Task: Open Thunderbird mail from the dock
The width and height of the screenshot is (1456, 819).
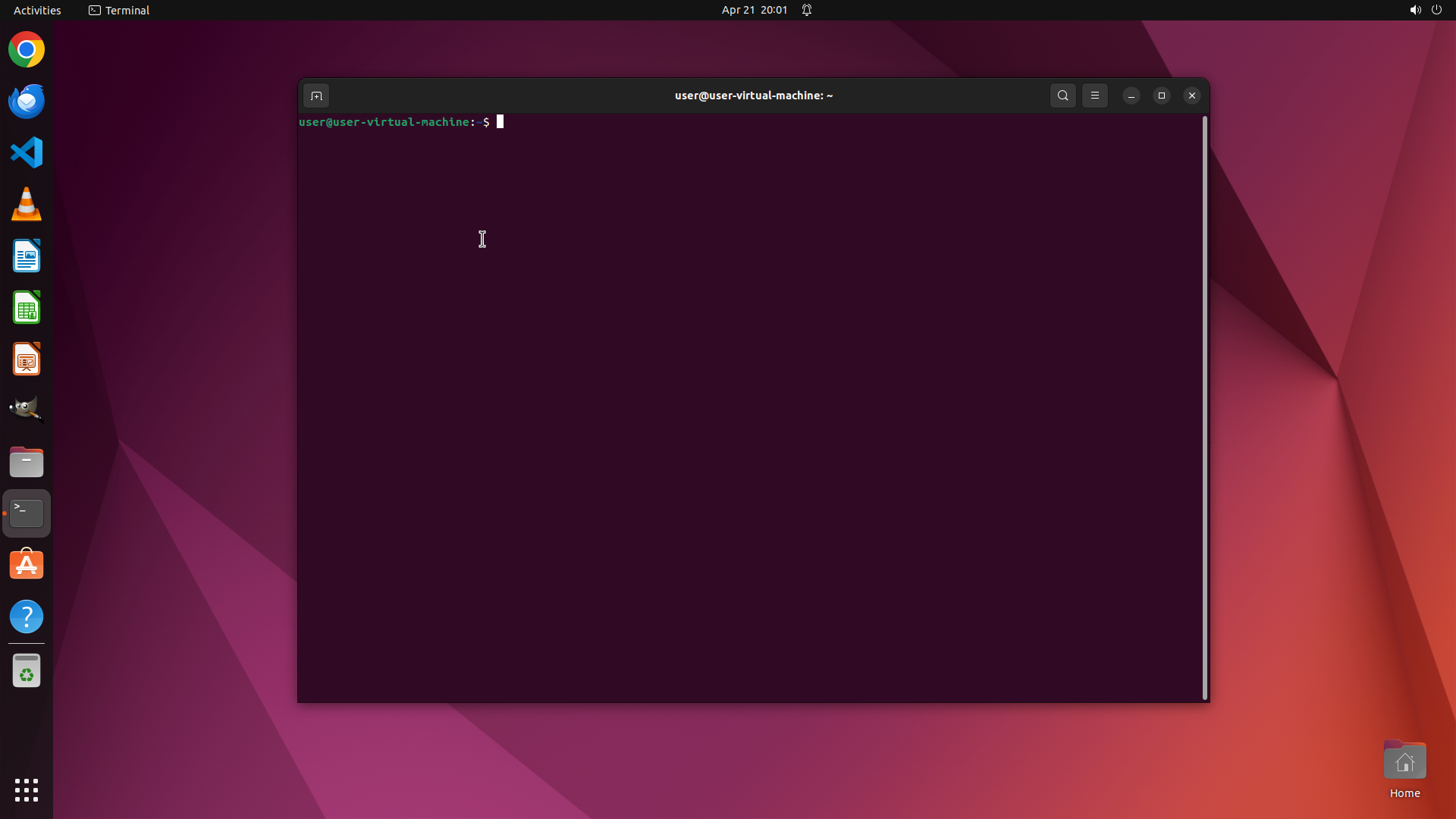Action: 27,101
